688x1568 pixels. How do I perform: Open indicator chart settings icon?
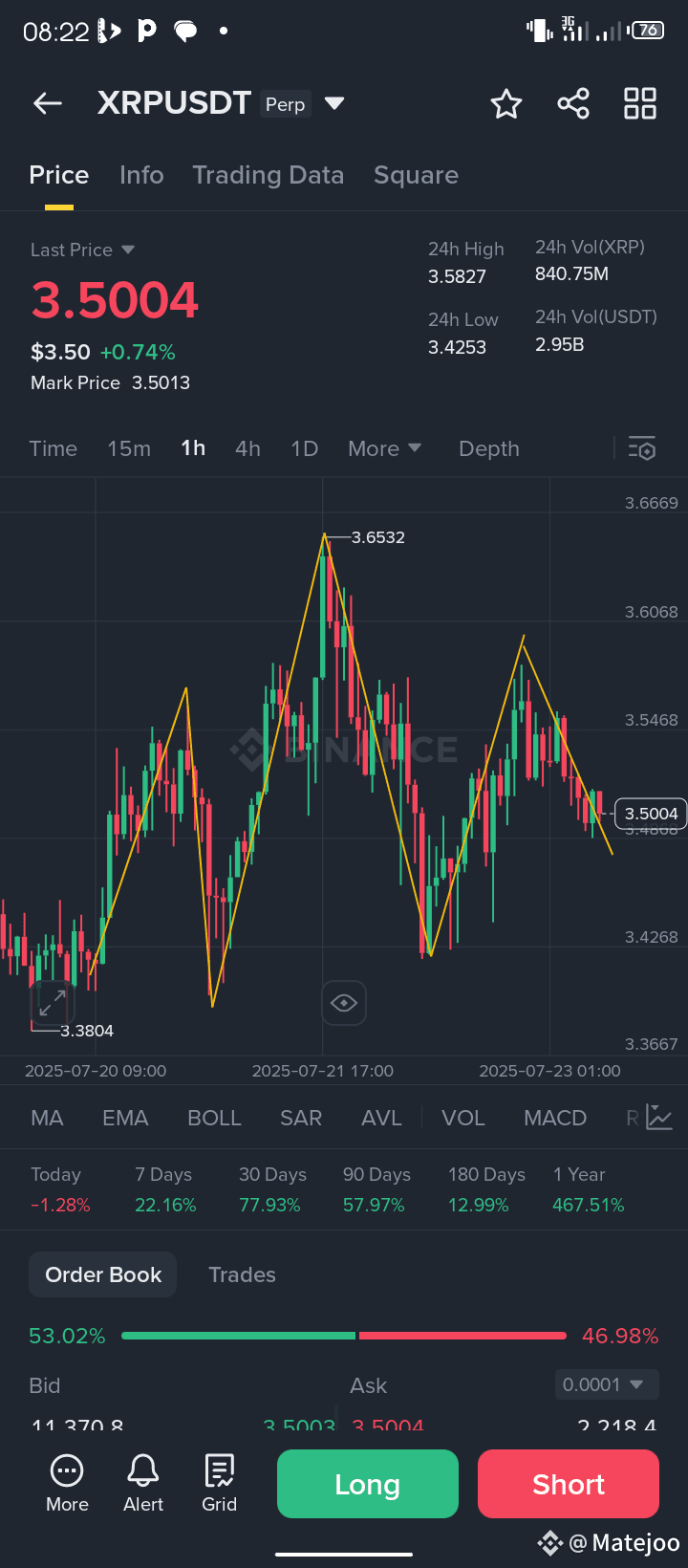pyautogui.click(x=659, y=1117)
